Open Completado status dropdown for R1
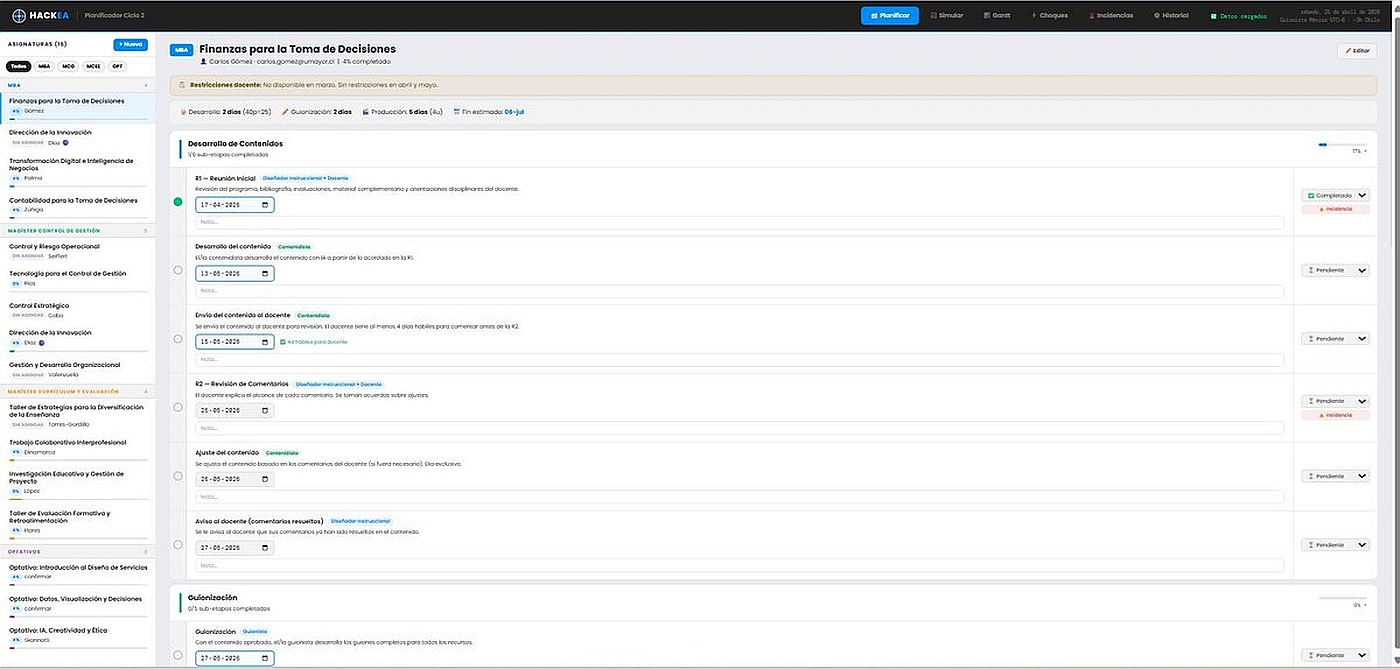 click(1335, 196)
